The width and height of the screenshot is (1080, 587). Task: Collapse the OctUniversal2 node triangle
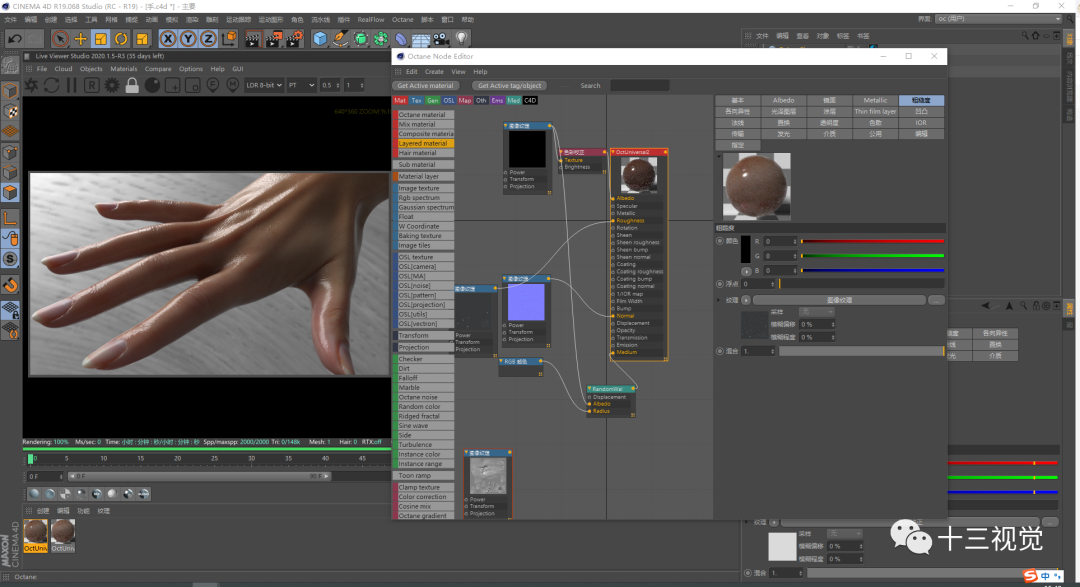[x=613, y=152]
